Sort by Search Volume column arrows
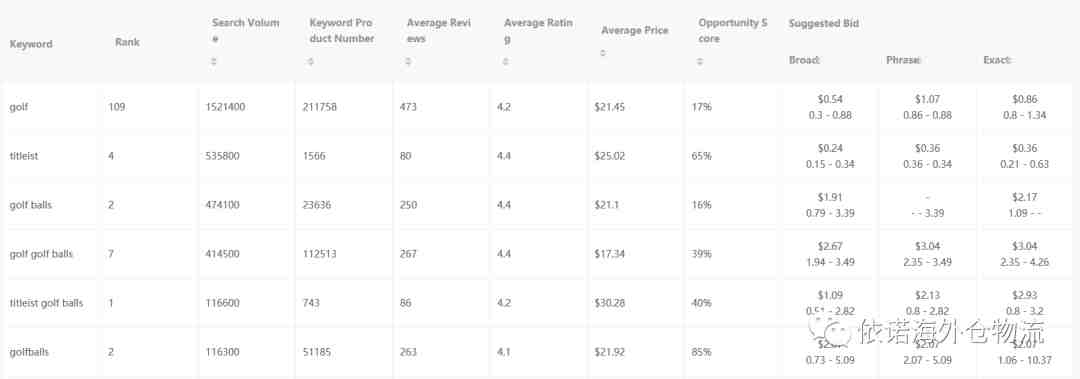 tap(214, 61)
